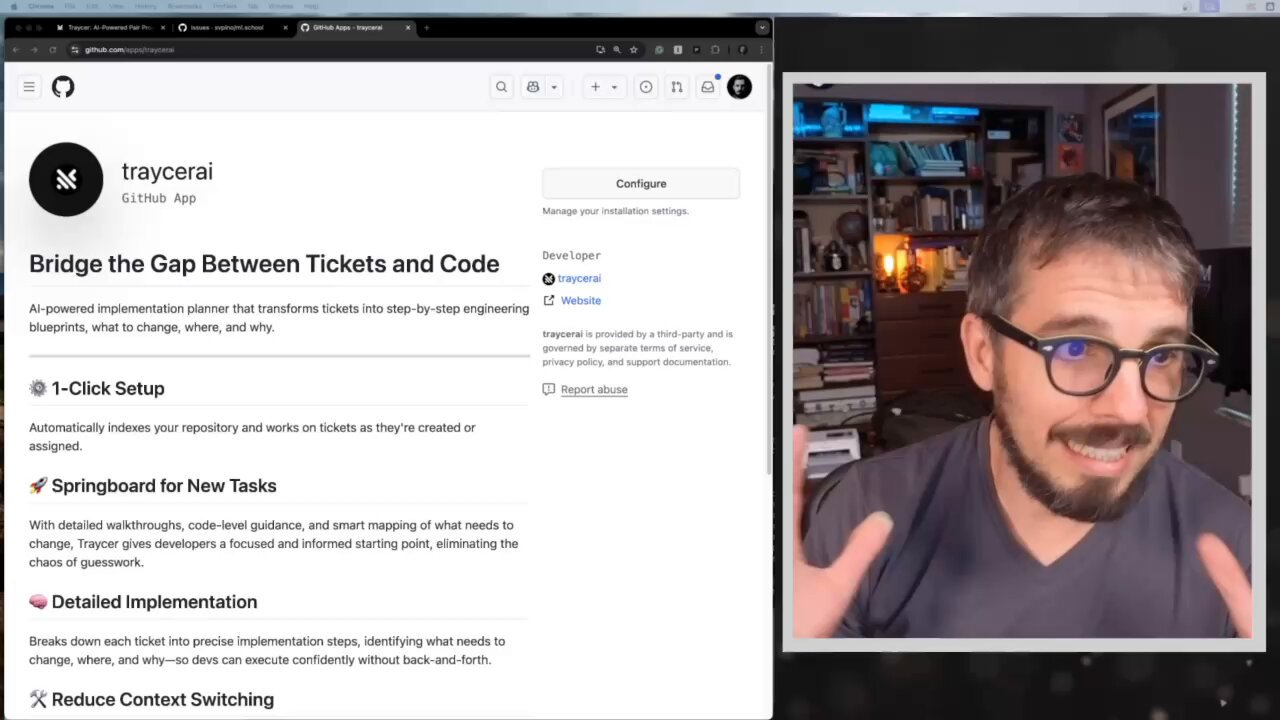The image size is (1280, 720).
Task: Switch to the Issues svpino/ml.school tab
Action: (x=228, y=27)
